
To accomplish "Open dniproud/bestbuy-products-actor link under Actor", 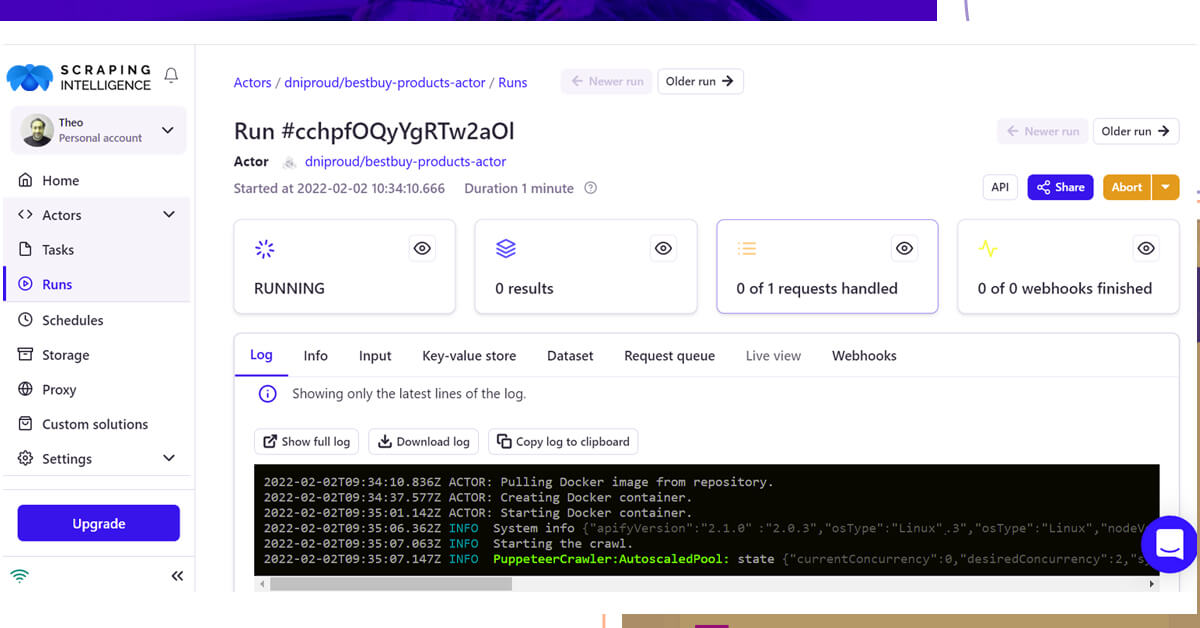I will (405, 161).
